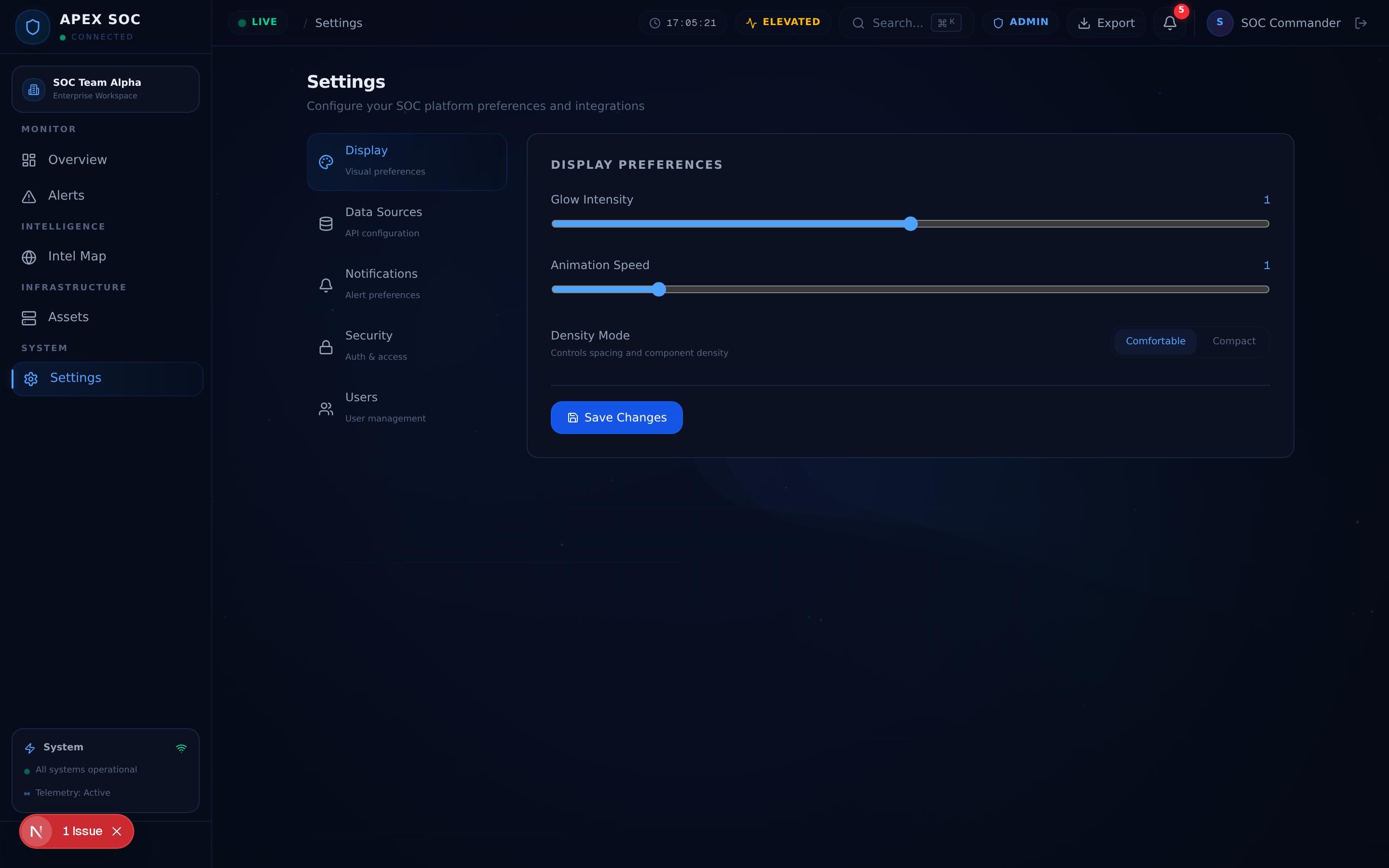Click the ELEVATED pulse activity icon
The height and width of the screenshot is (868, 1389).
coord(751,23)
